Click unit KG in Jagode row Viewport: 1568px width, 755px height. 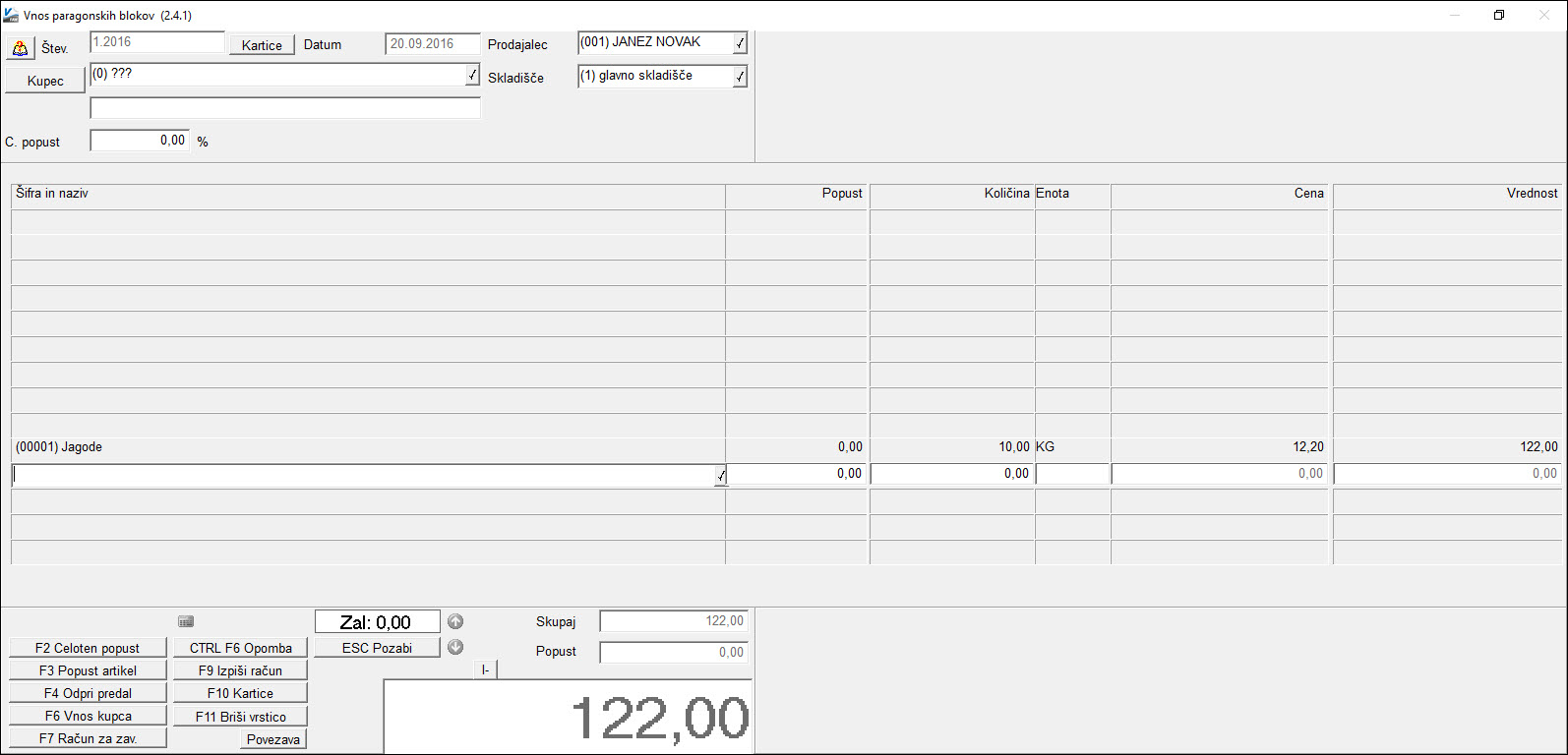[x=1046, y=447]
